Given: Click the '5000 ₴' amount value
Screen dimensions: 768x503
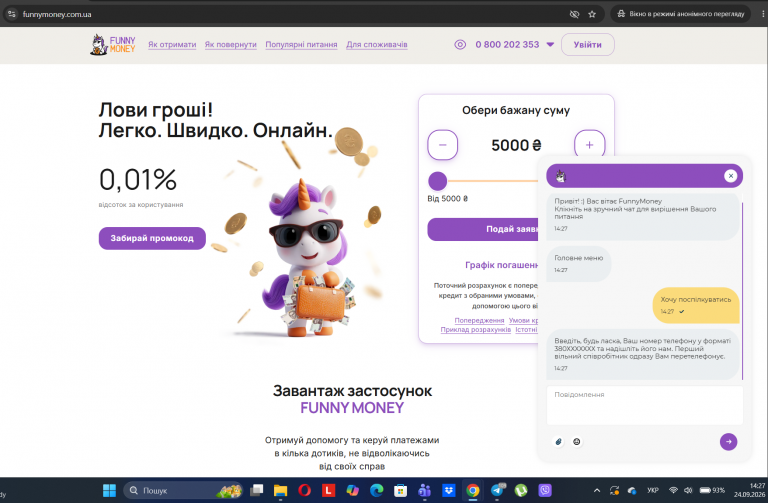Looking at the screenshot, I should point(516,145).
